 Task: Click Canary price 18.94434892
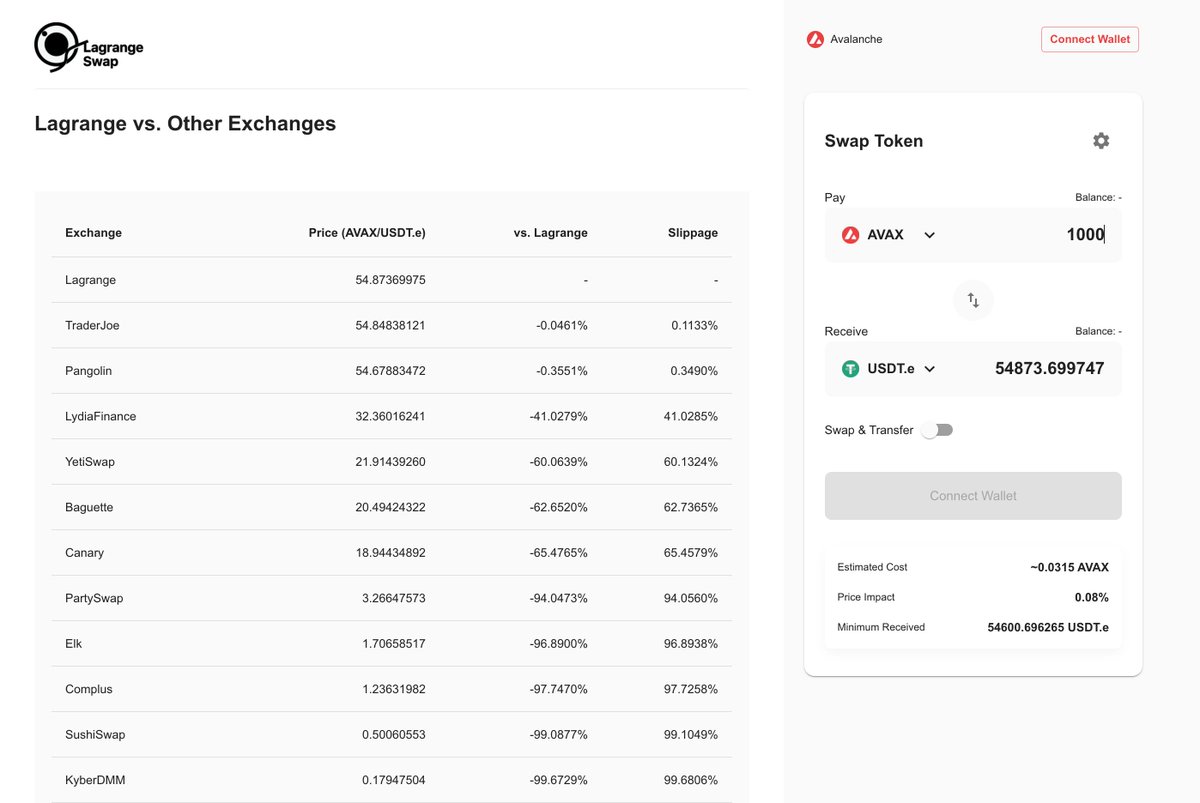pos(390,553)
